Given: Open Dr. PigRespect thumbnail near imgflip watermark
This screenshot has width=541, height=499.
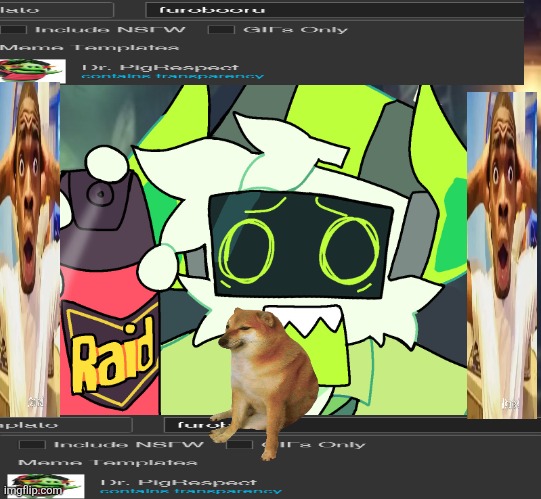Looking at the screenshot, I should pyautogui.click(x=45, y=486).
